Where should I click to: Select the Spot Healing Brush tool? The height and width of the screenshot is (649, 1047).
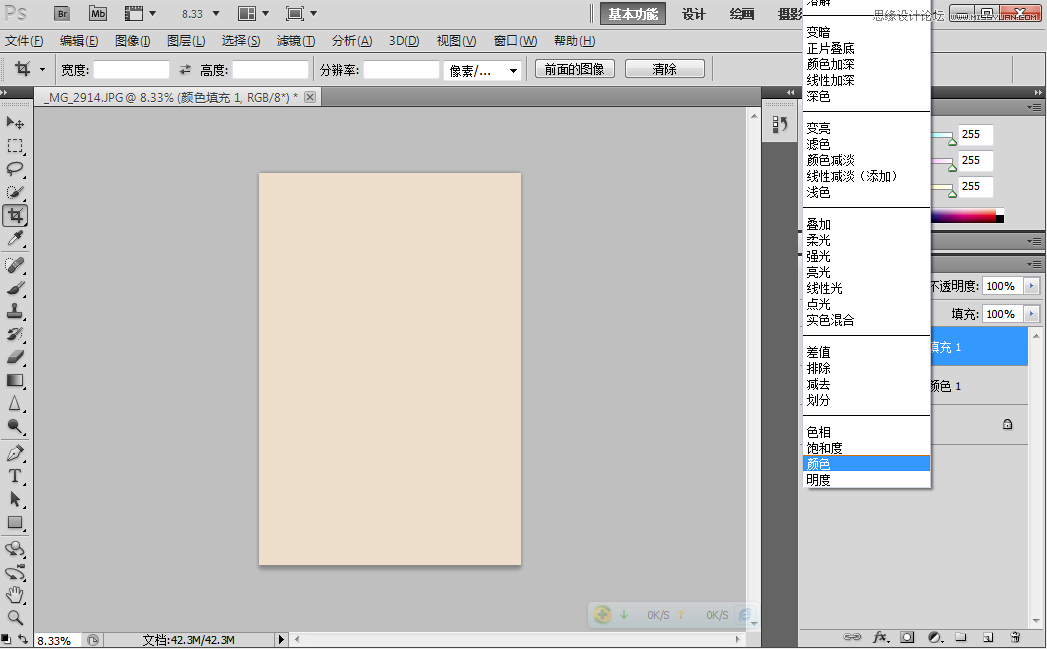point(15,265)
